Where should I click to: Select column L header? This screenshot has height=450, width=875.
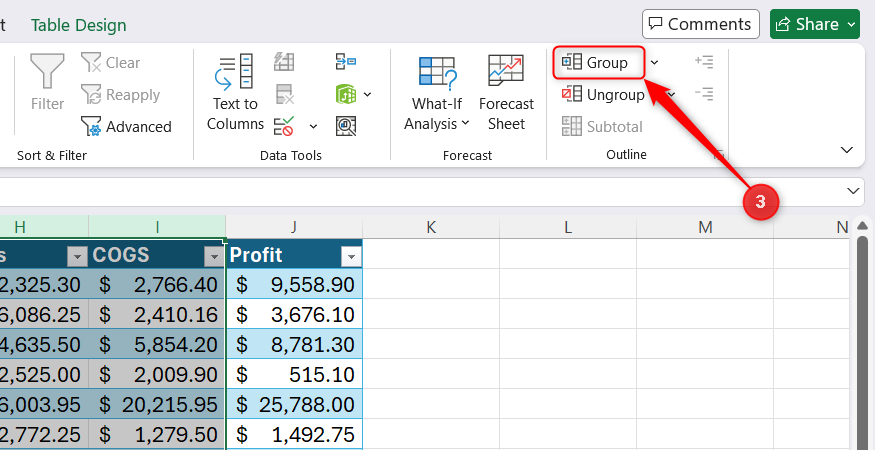click(568, 227)
